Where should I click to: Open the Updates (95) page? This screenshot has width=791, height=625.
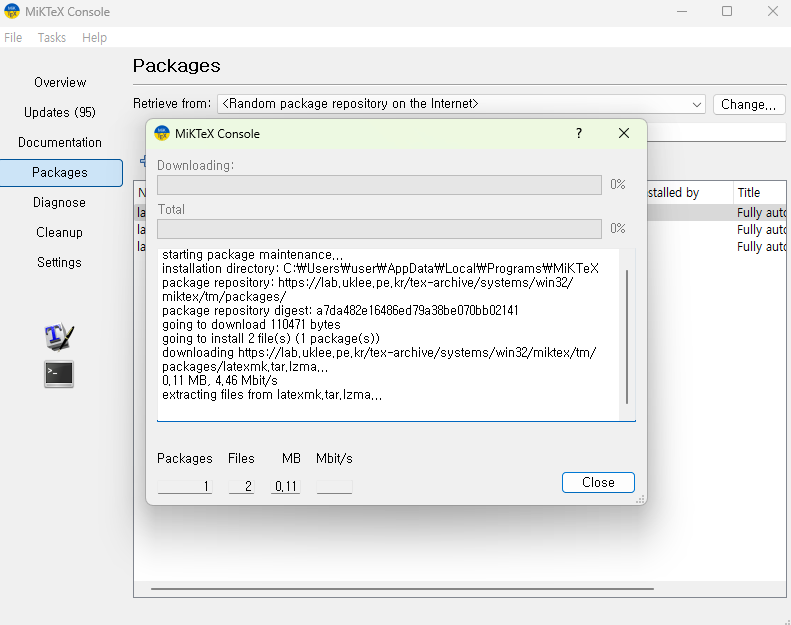[60, 112]
